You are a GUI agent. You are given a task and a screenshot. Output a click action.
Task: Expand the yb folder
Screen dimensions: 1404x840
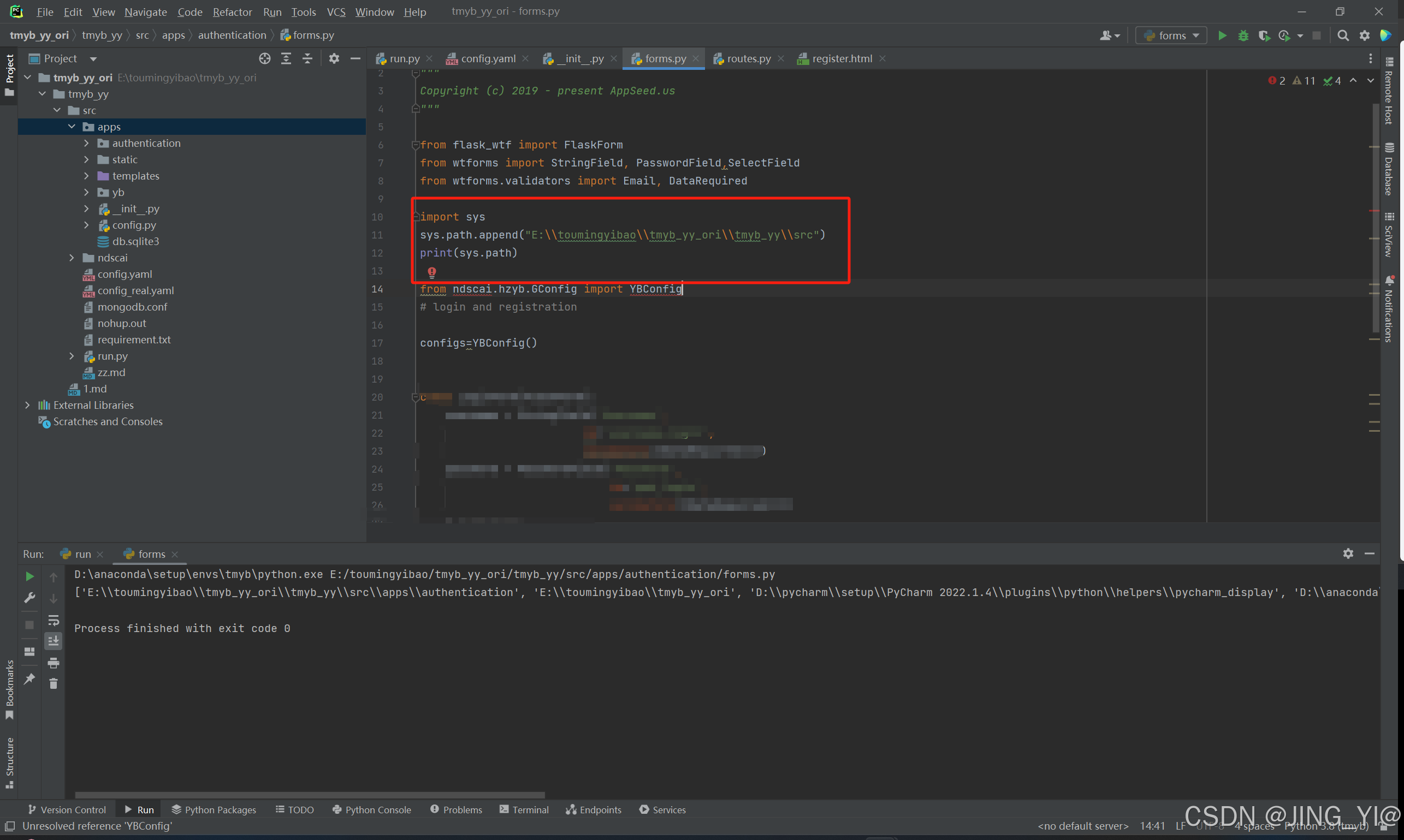pyautogui.click(x=86, y=193)
